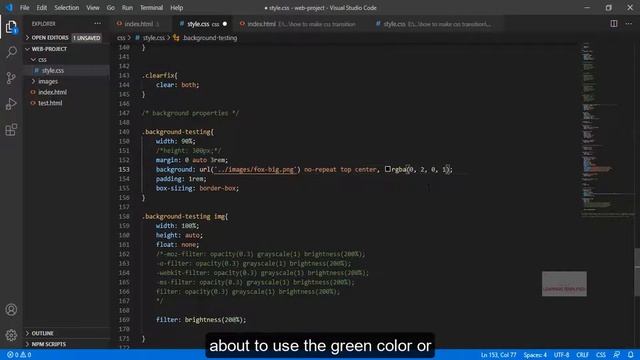Click the Split Editor Right icon
The image size is (640, 360).
614,24
